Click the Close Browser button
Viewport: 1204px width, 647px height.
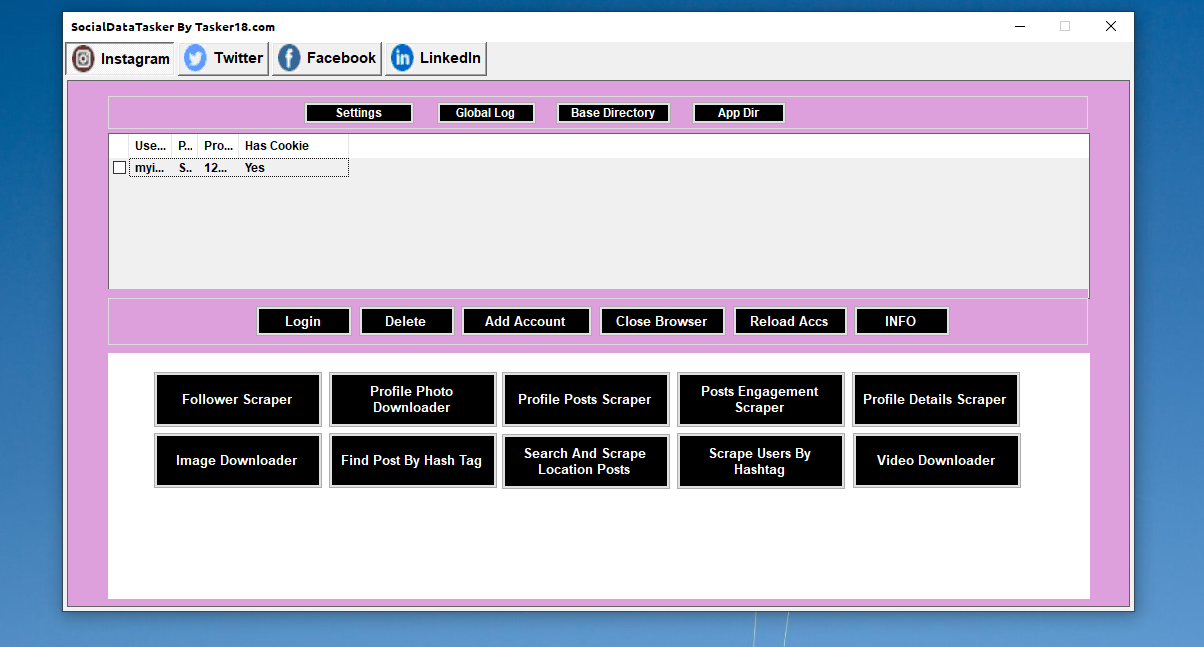(x=662, y=321)
